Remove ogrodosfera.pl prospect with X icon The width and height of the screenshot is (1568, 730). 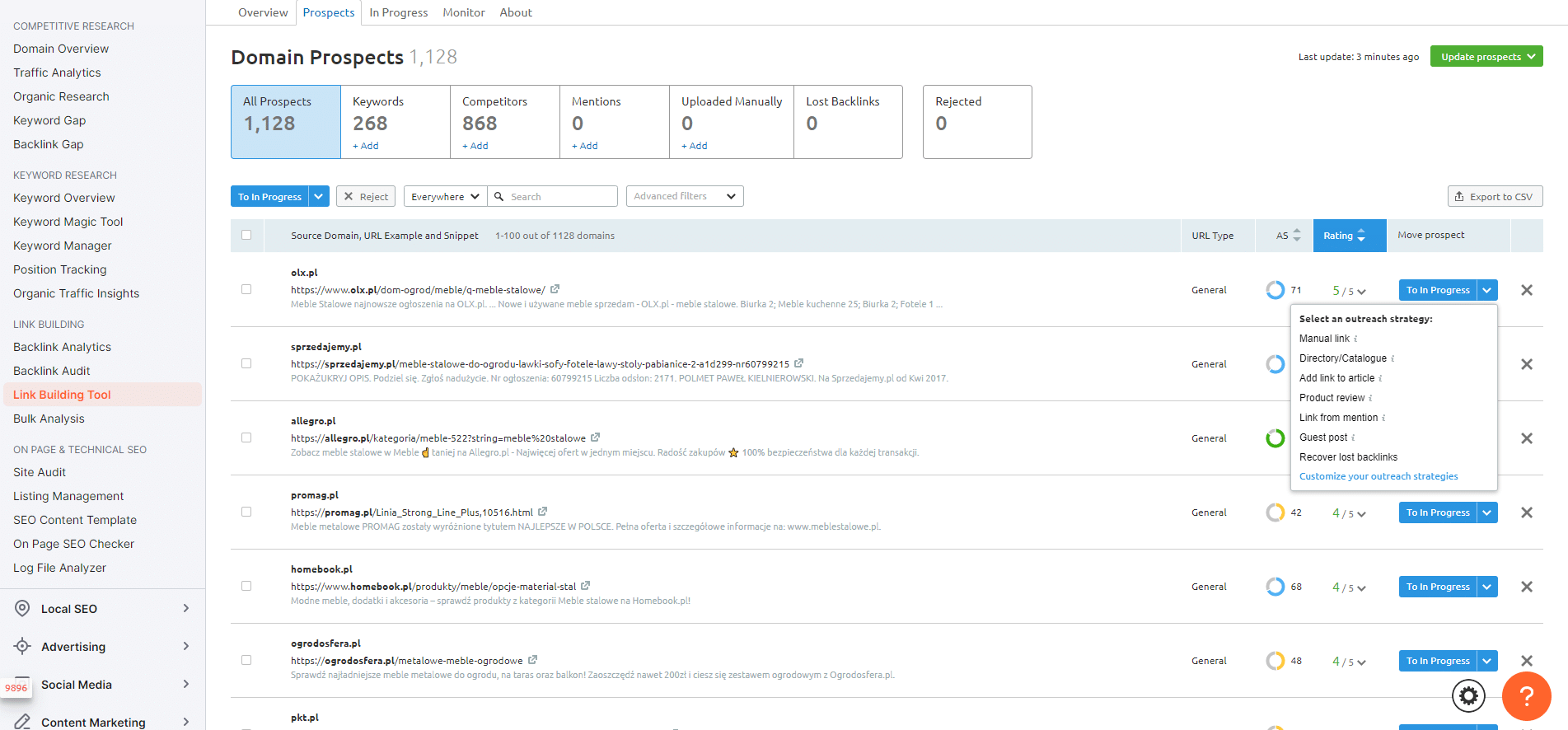coord(1527,661)
